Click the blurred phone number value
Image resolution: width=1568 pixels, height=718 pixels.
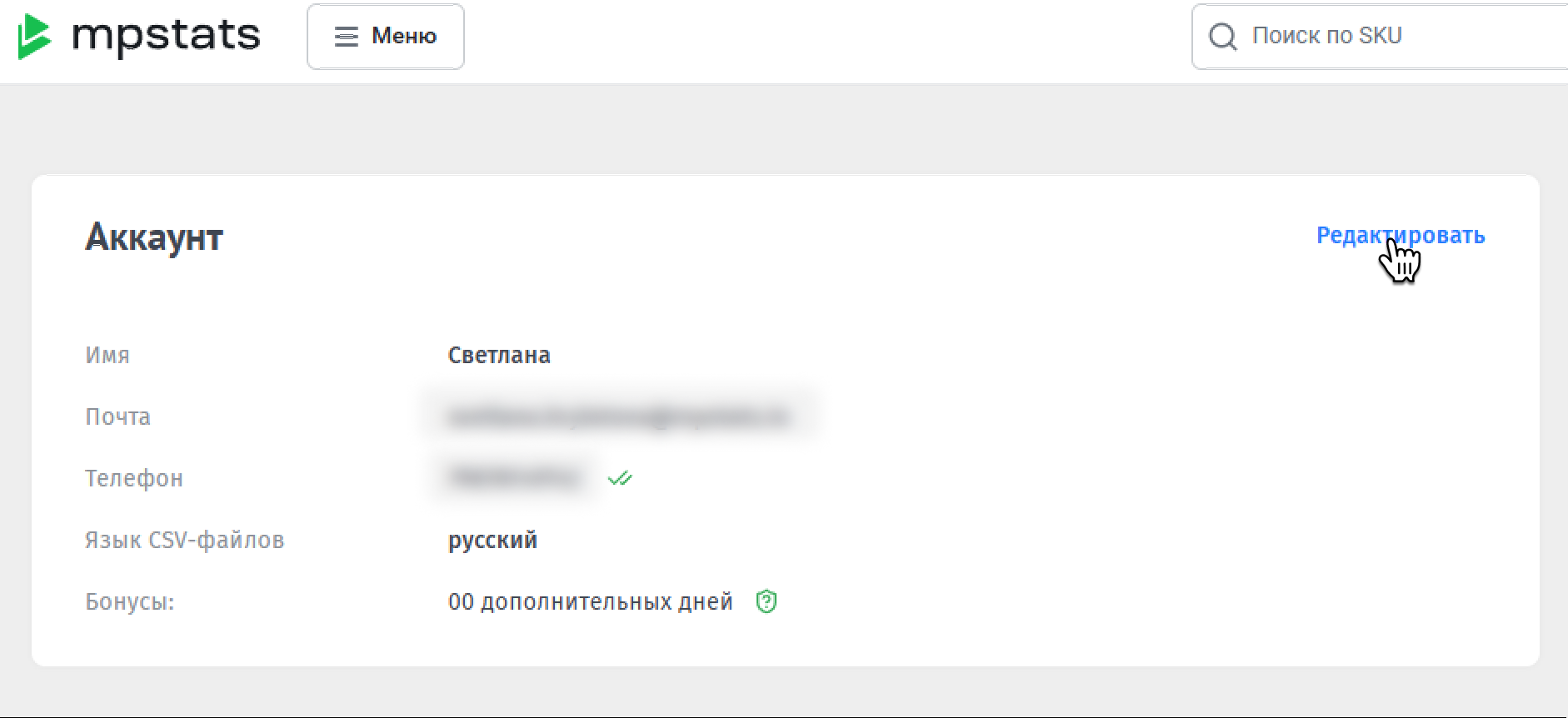pos(513,478)
